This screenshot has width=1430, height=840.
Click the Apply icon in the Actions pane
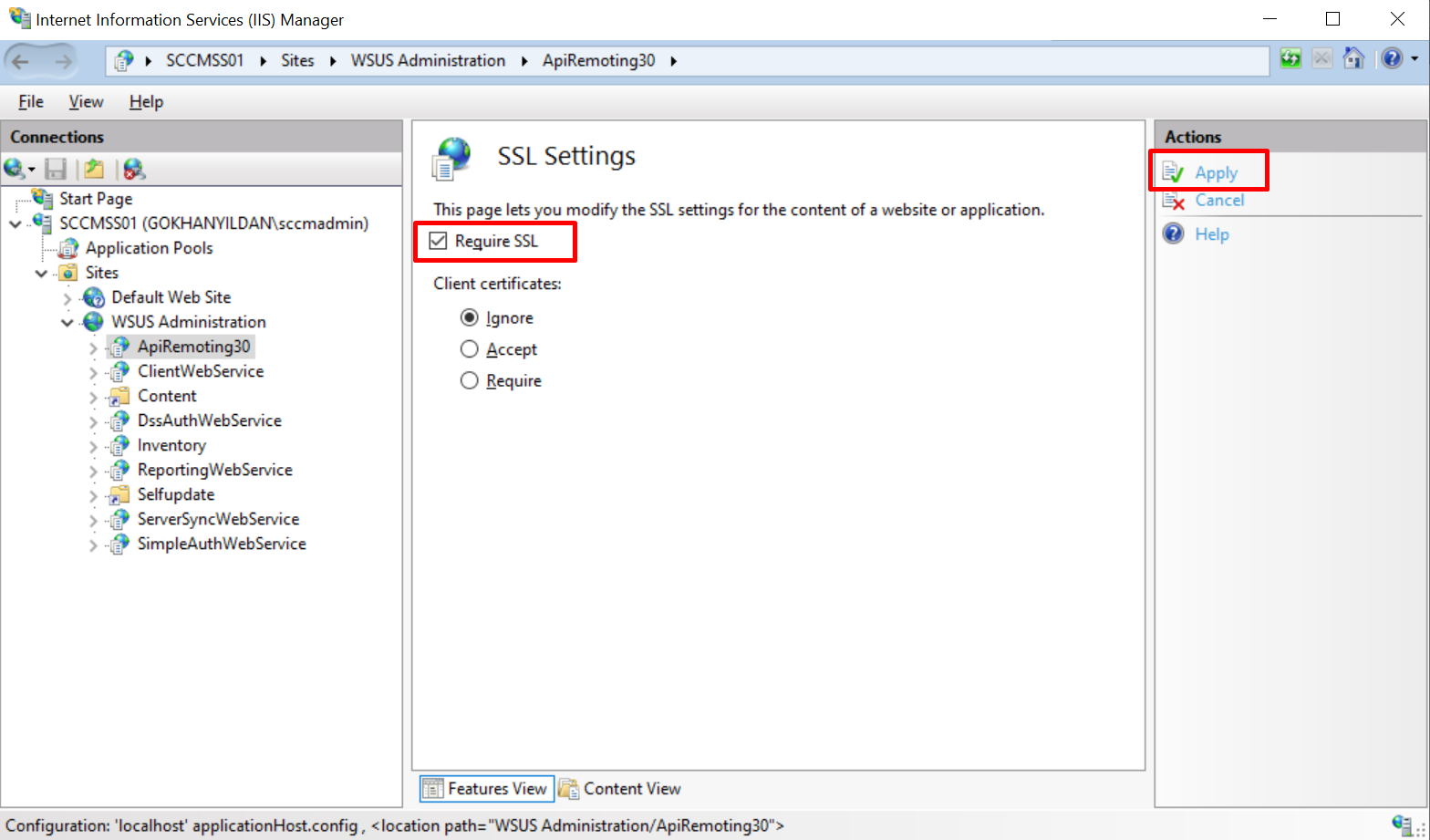(x=1174, y=172)
